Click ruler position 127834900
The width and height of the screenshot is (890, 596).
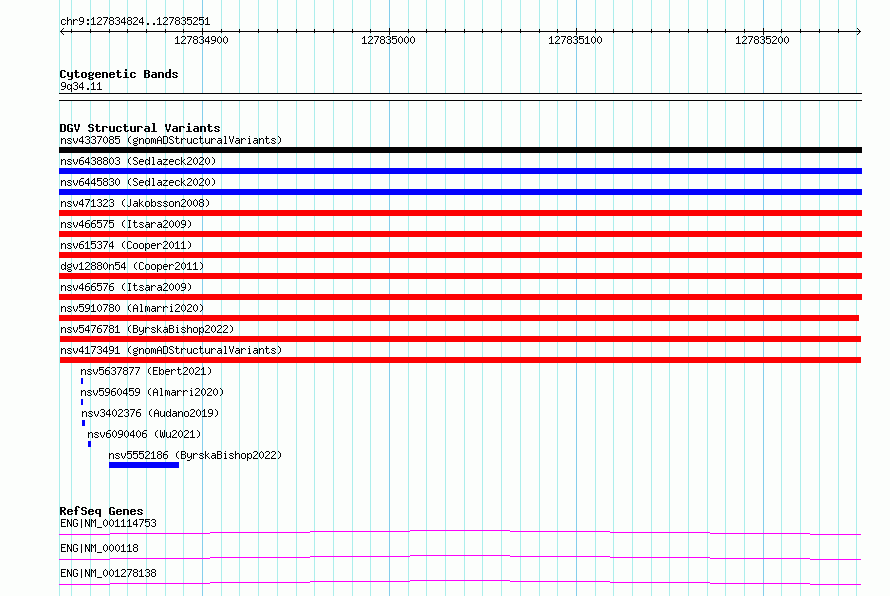pos(201,40)
